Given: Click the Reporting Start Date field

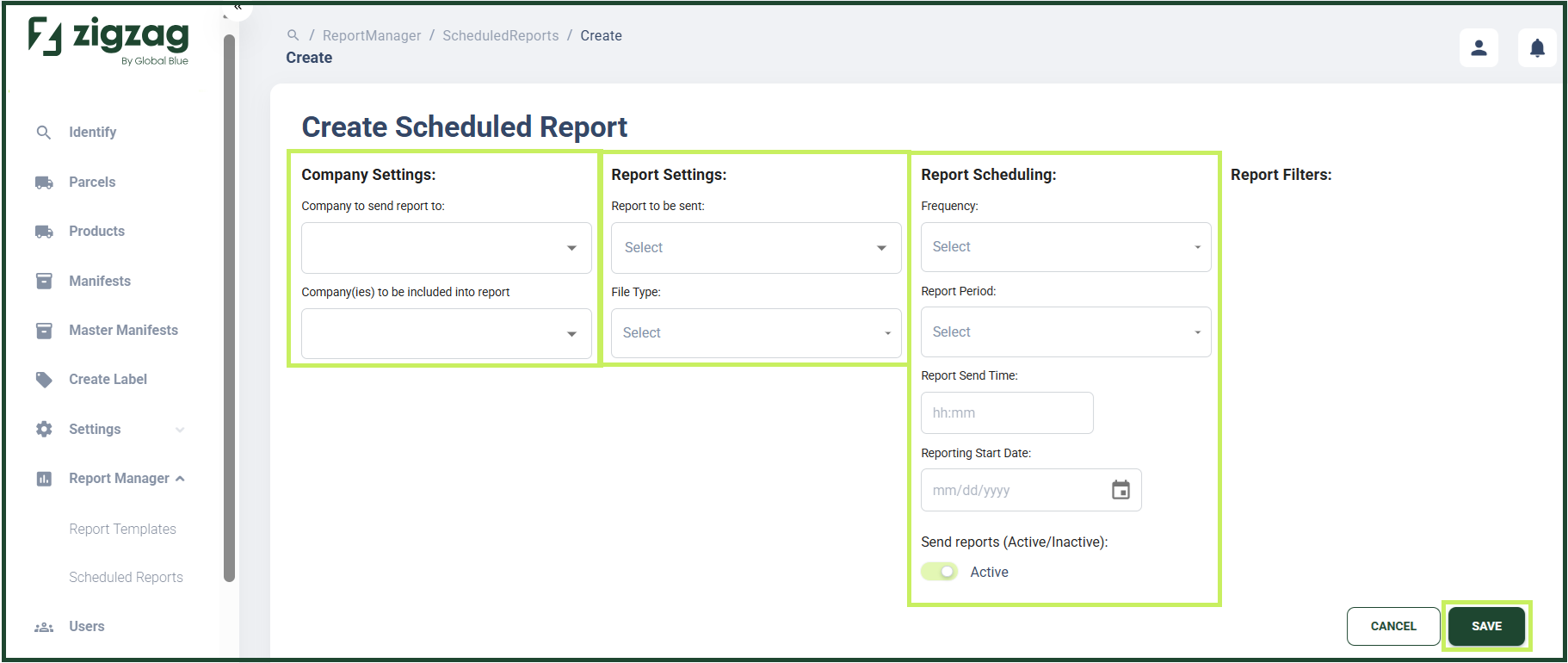Looking at the screenshot, I should (x=1031, y=490).
